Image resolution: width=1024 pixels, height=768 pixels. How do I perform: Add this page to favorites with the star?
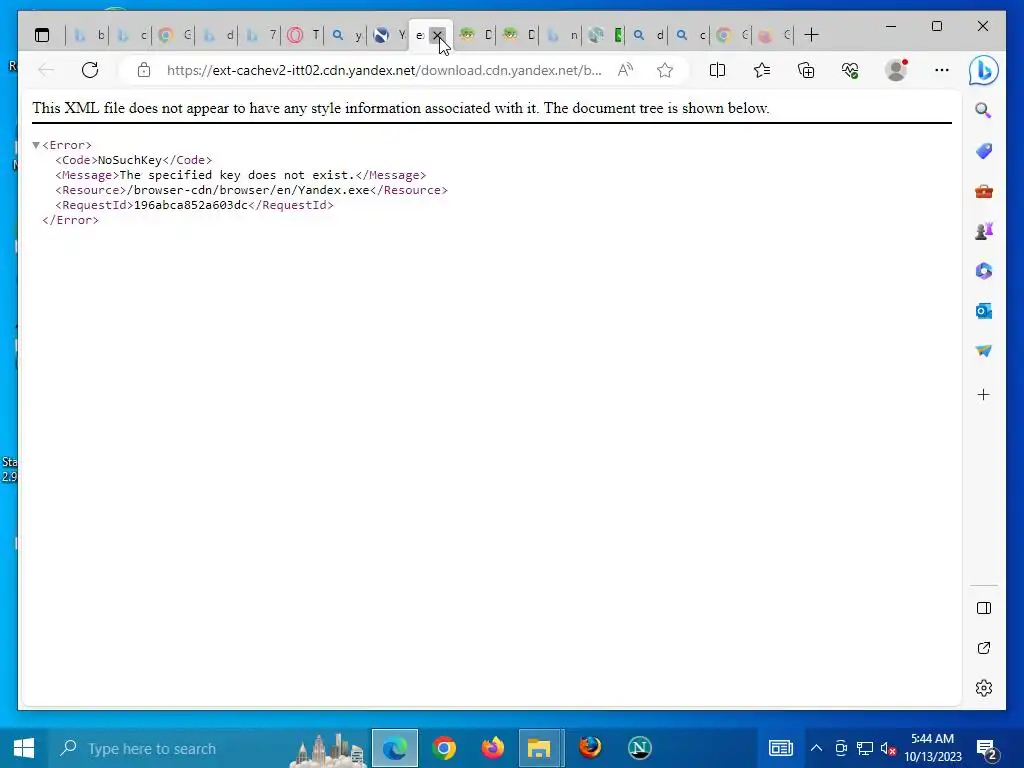tap(665, 70)
